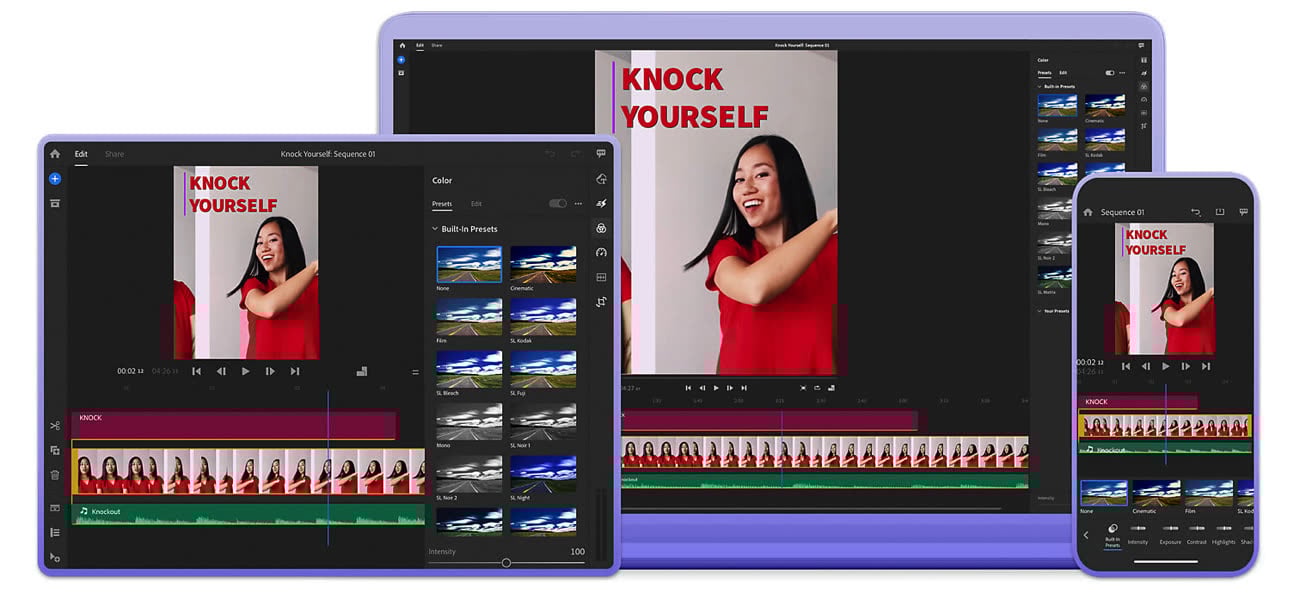Viewport: 1300px width, 607px height.
Task: Duplicate the clip using tablet's duplicate icon
Action: pos(55,450)
